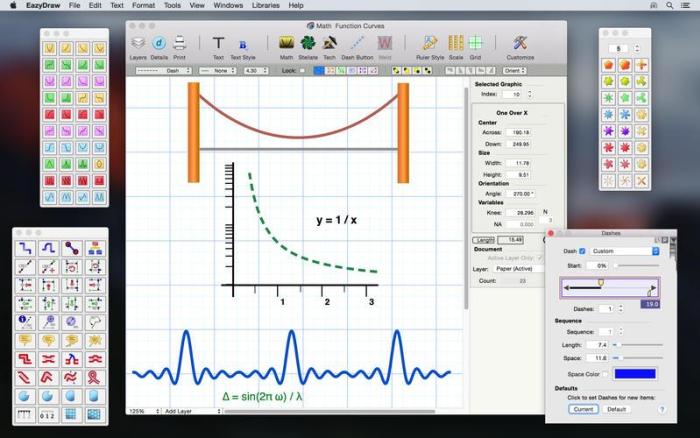Viewport: 700px width, 438px height.
Task: Click the Length slider in Dashes panel
Action: (637, 345)
